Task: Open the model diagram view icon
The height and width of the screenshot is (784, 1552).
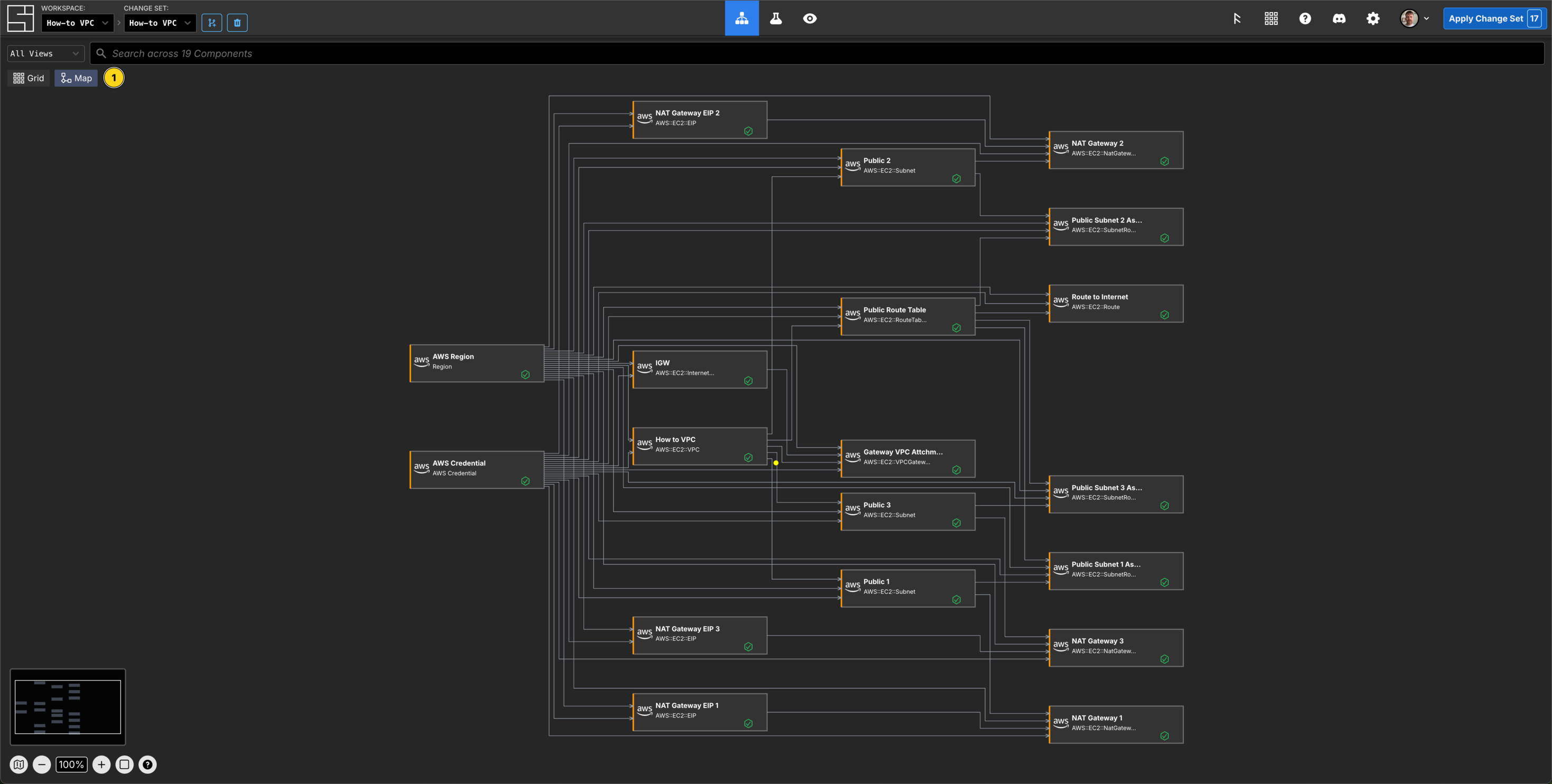Action: pos(742,18)
